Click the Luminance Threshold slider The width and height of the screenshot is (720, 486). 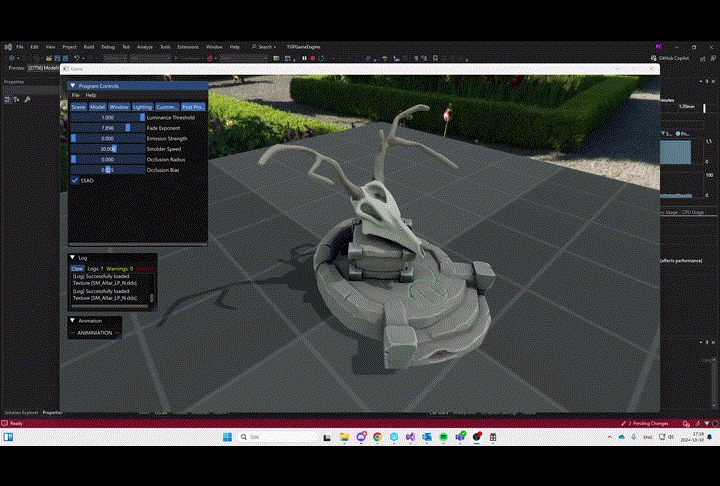coord(107,118)
